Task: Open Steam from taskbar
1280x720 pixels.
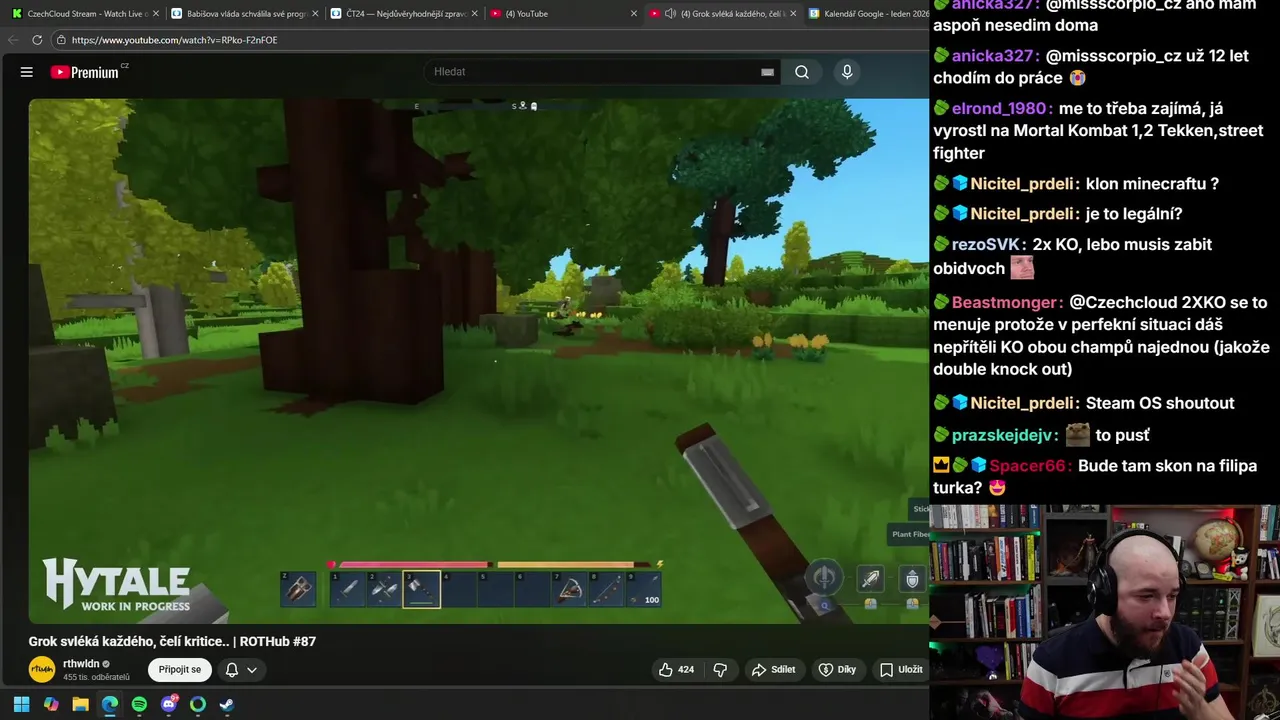Action: [227, 704]
